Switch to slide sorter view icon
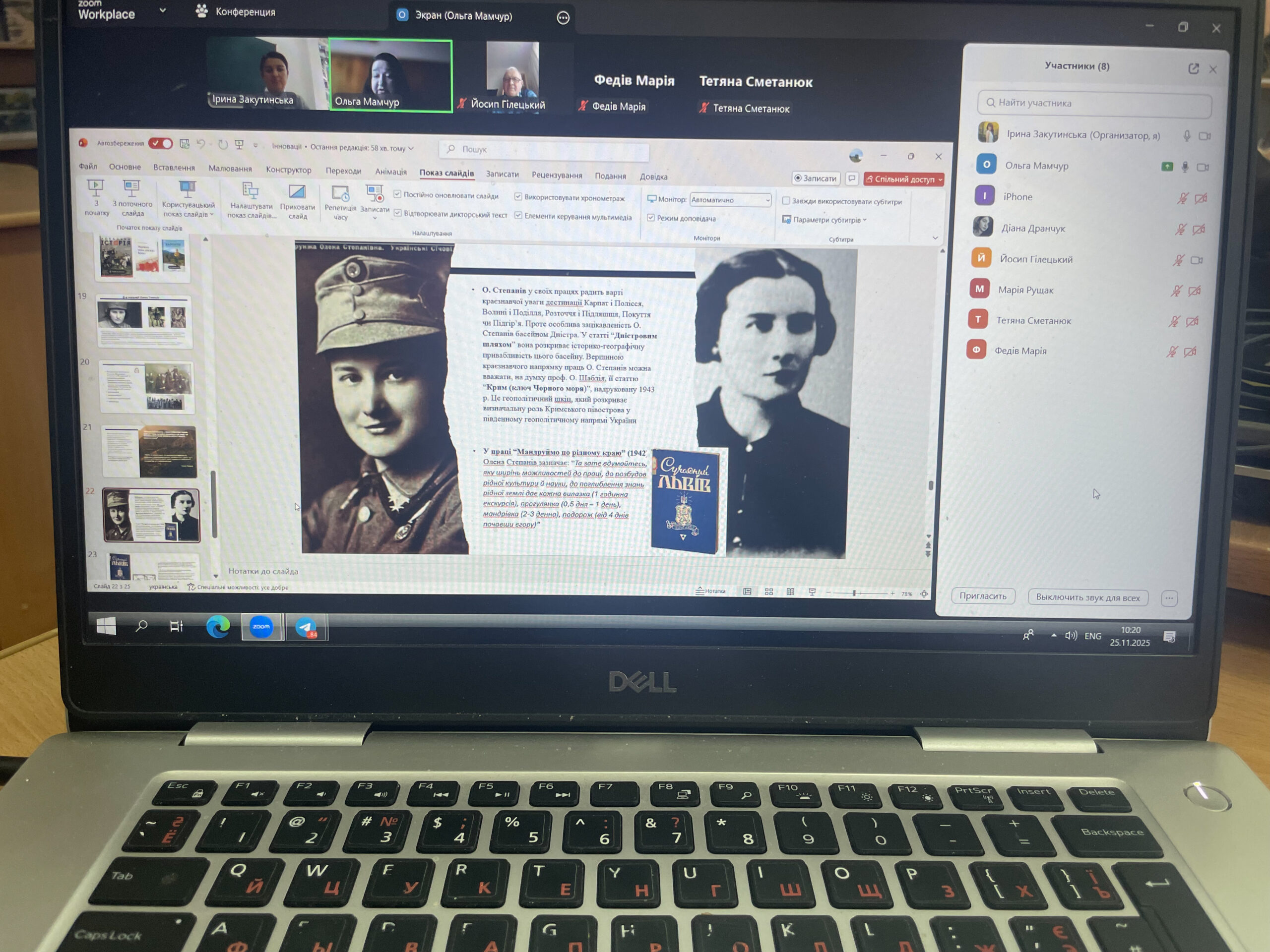Image resolution: width=1270 pixels, height=952 pixels. [769, 592]
